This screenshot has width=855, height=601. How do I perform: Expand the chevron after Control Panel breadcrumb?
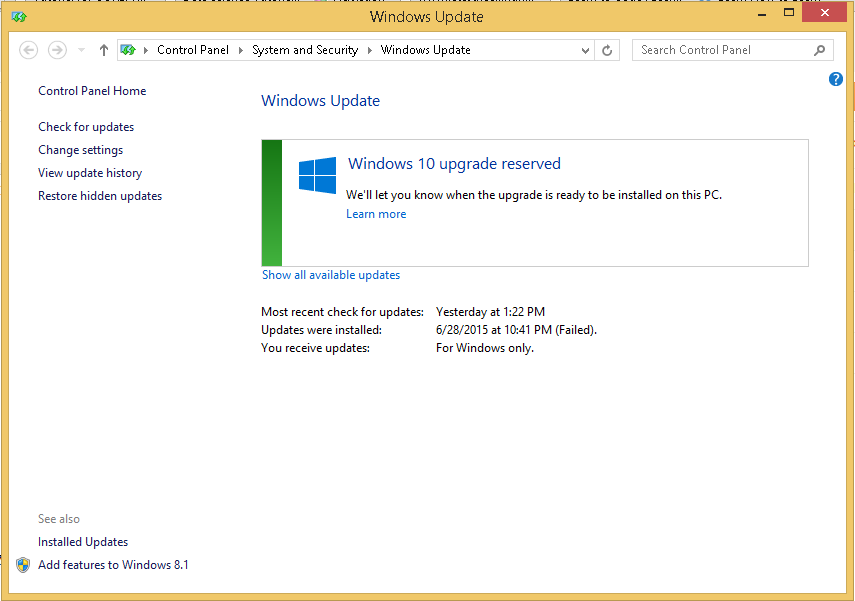pos(240,50)
